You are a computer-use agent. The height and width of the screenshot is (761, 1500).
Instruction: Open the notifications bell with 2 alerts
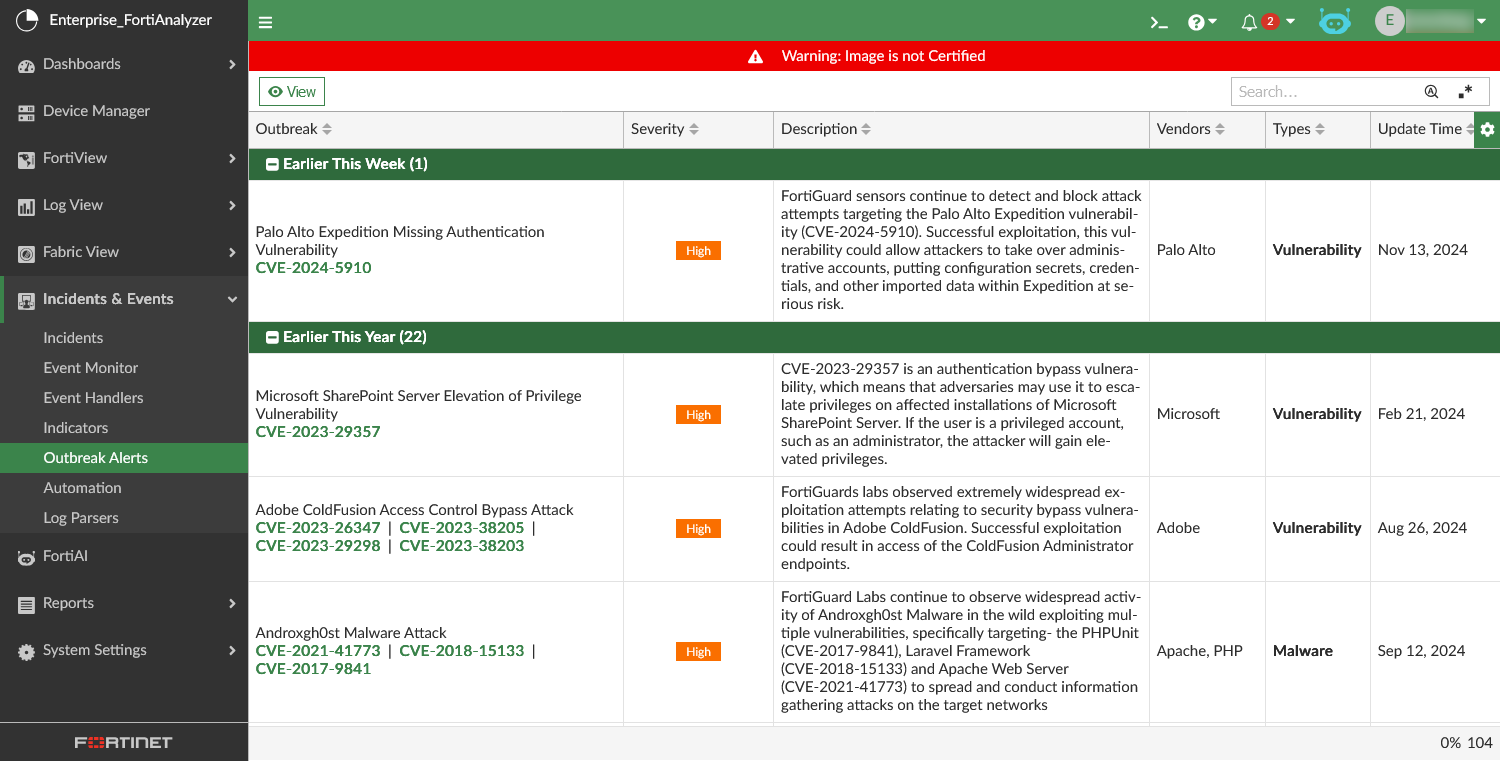(1267, 22)
